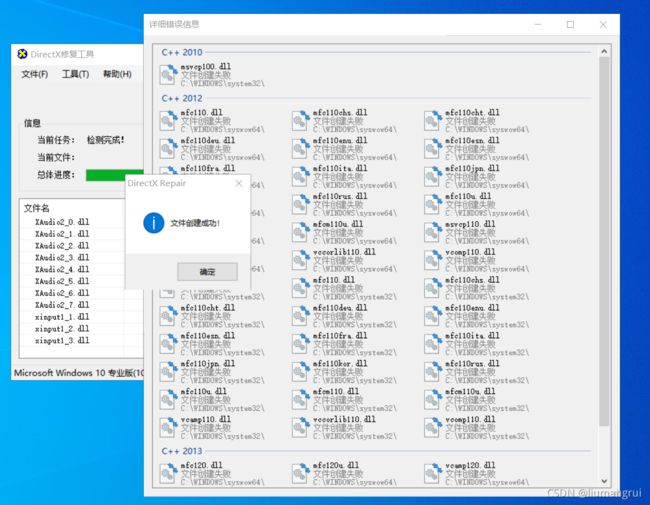Click the mfc110deu.dll icon with system32 path
650x505 pixels.
point(301,316)
